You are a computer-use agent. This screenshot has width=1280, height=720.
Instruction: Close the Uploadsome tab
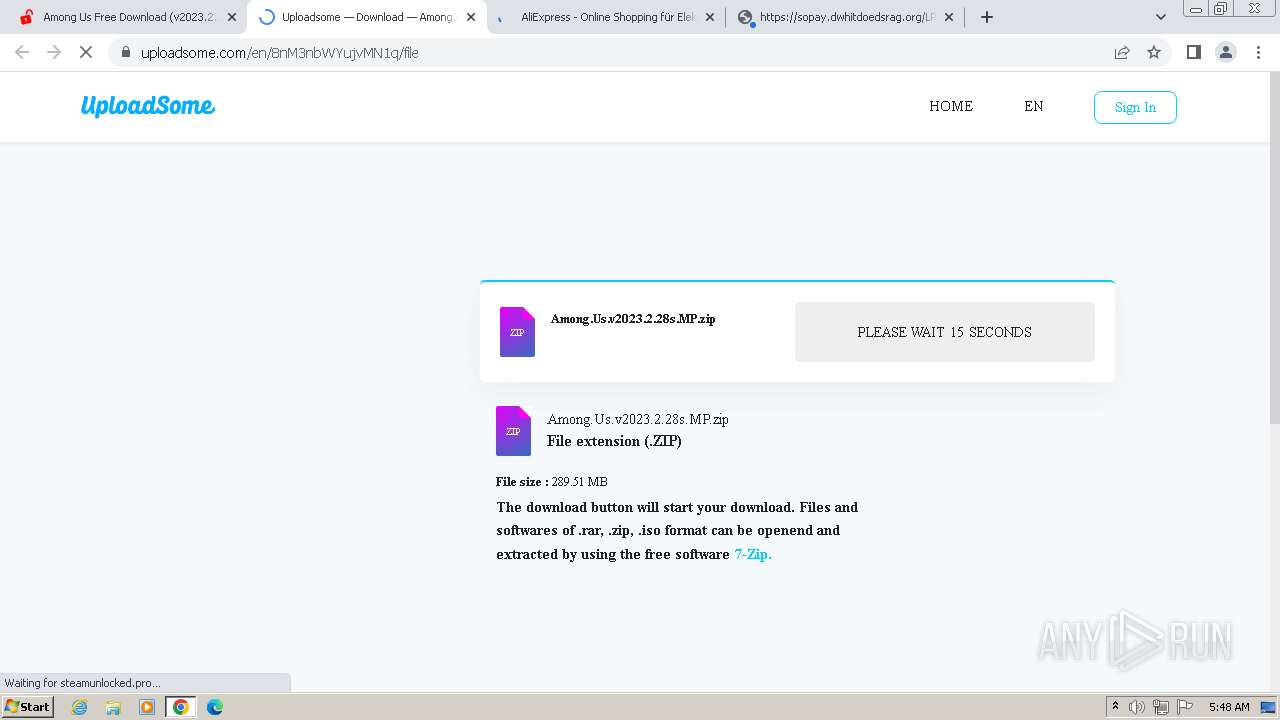tap(471, 17)
